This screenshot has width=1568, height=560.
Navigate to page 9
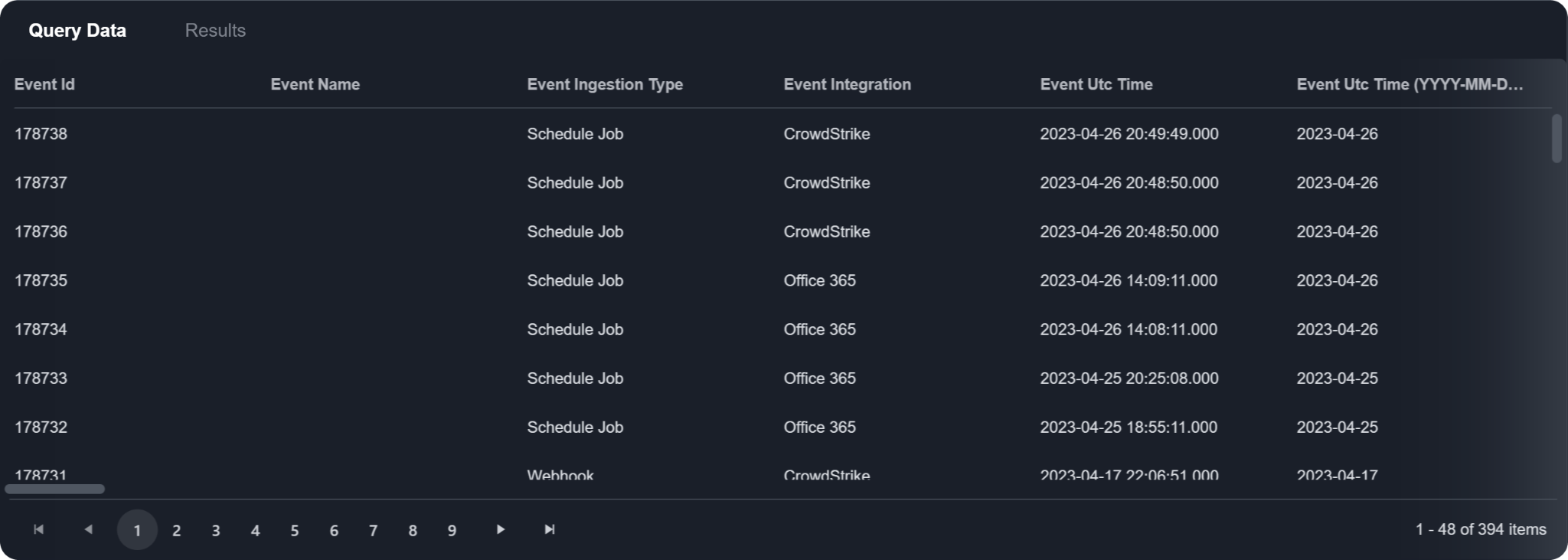pyautogui.click(x=452, y=530)
